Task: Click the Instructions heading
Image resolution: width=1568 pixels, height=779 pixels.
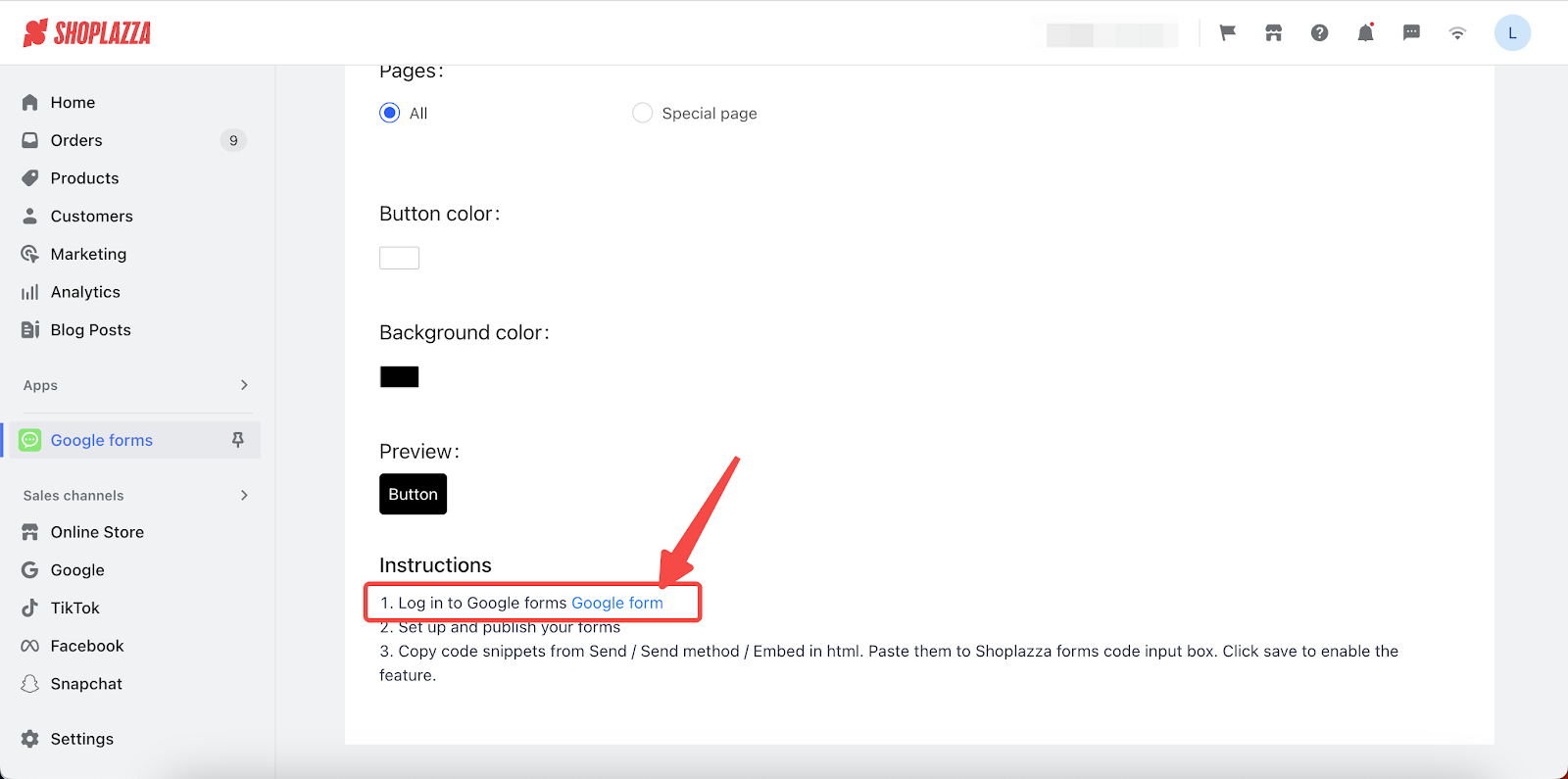Action: (x=435, y=565)
